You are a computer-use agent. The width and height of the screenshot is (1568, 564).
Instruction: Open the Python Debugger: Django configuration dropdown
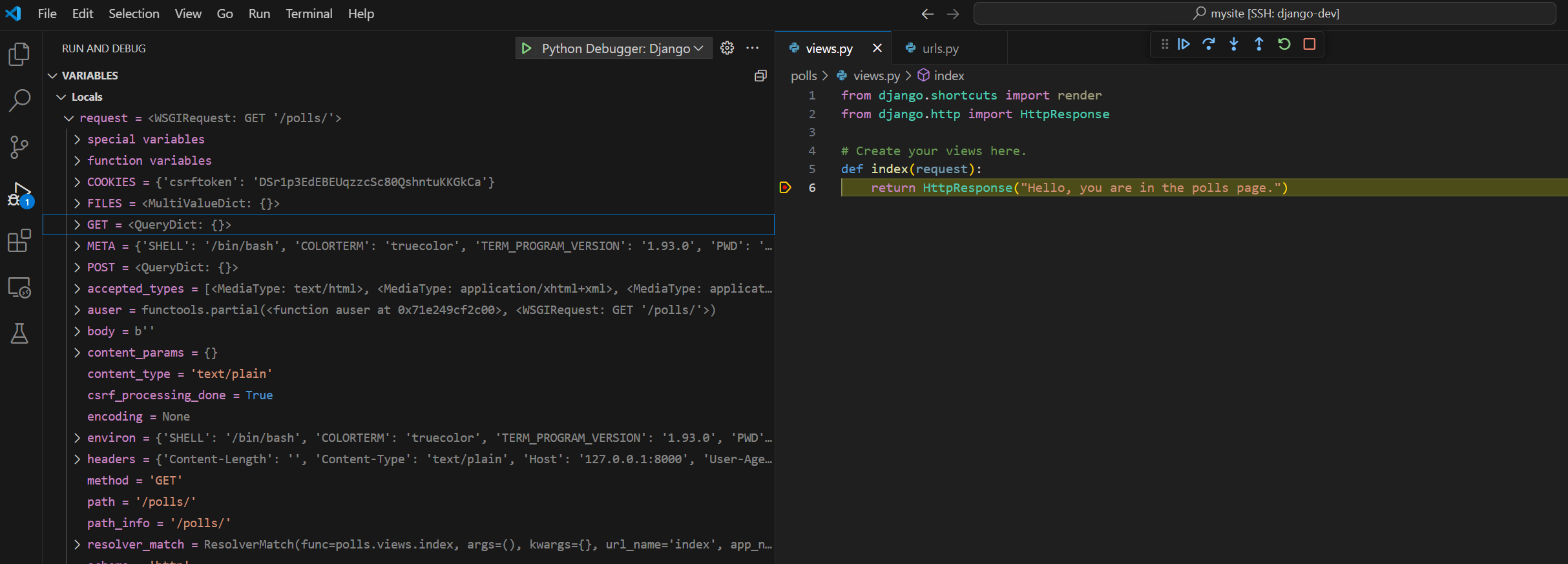pos(622,48)
